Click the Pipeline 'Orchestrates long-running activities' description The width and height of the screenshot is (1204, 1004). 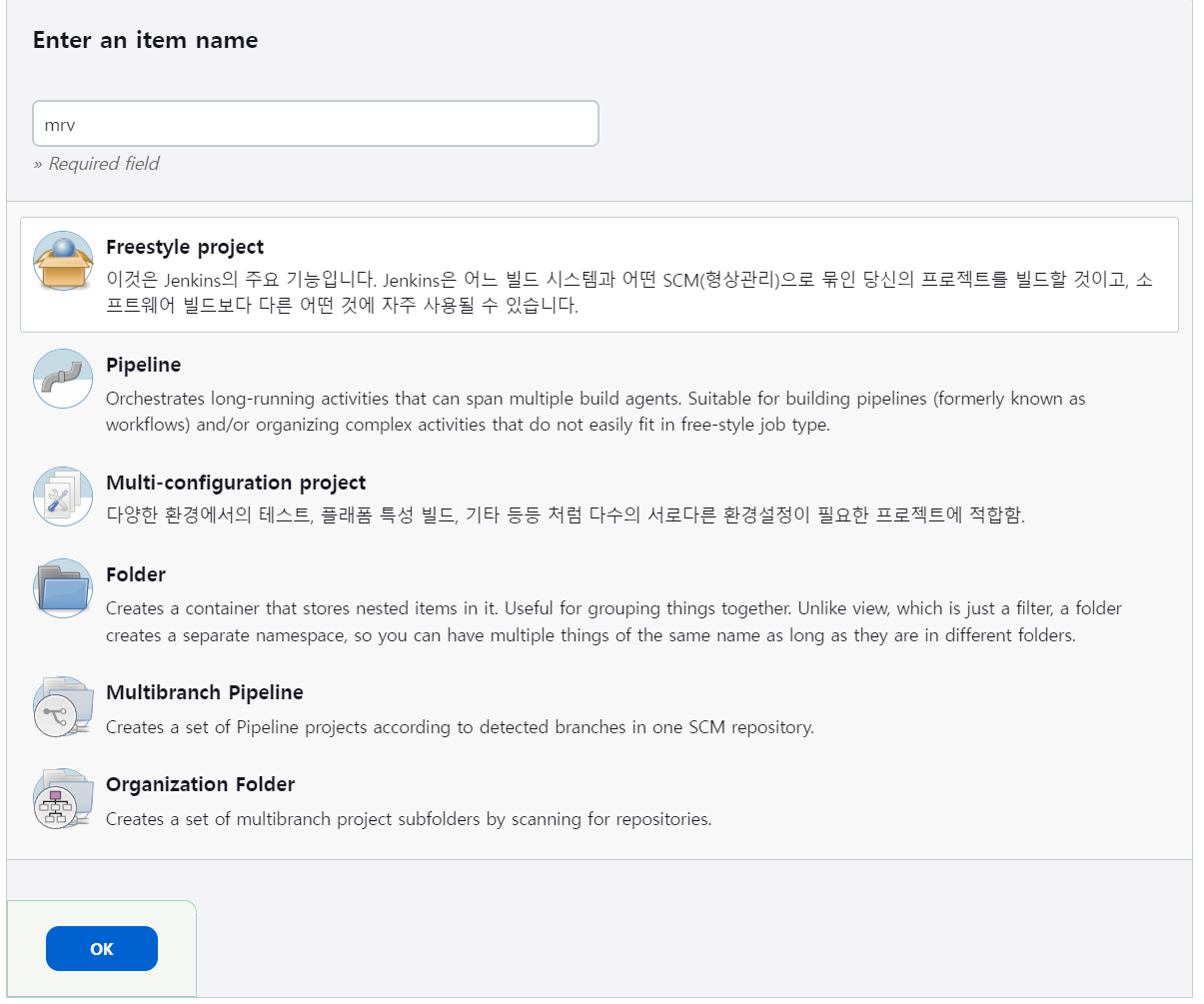(x=596, y=412)
